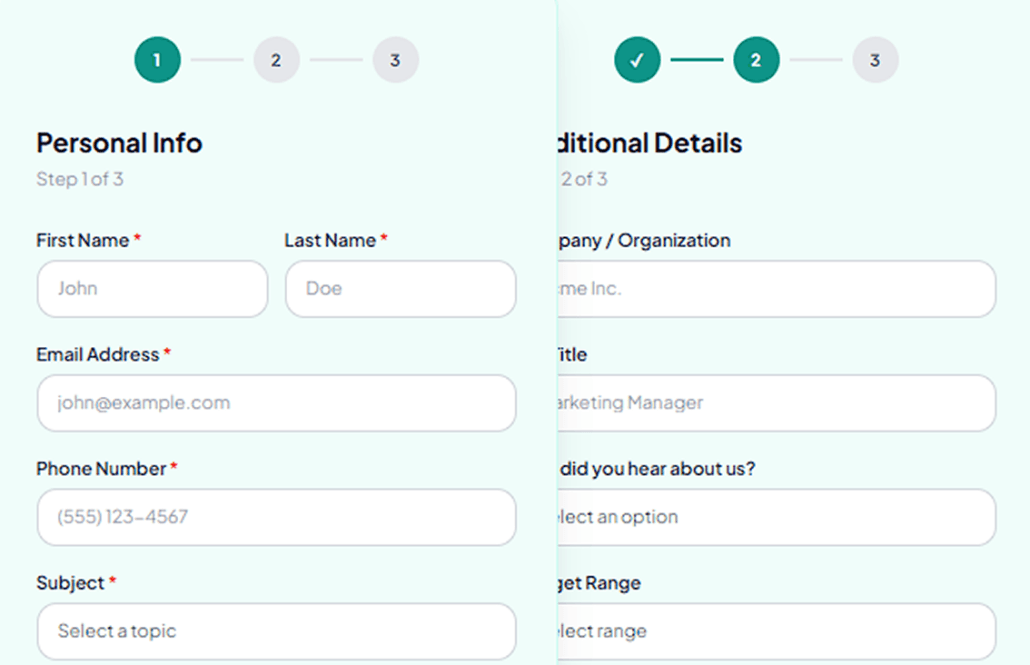Click the 'Email Address' label
This screenshot has width=1030, height=665.
[98, 355]
